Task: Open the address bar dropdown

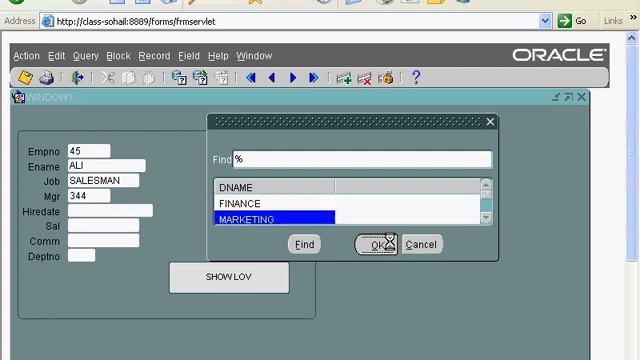Action: [x=545, y=21]
